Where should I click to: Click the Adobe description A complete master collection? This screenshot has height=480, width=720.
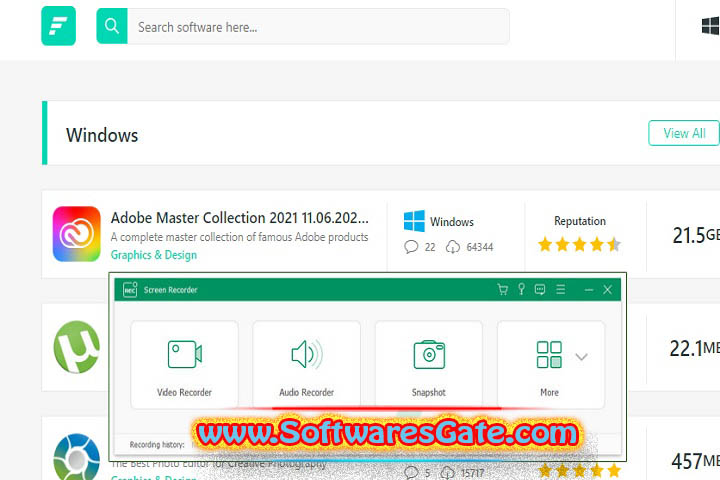tap(239, 237)
